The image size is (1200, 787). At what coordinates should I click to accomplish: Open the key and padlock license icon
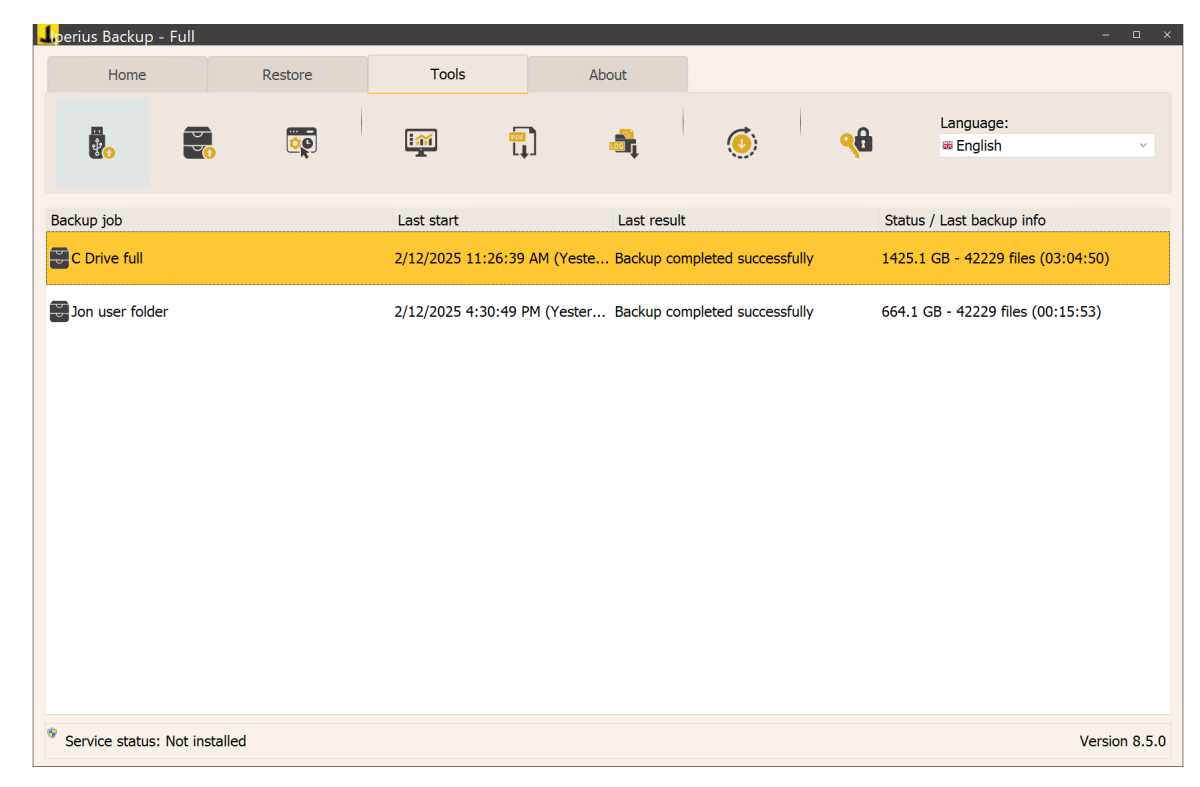click(856, 143)
